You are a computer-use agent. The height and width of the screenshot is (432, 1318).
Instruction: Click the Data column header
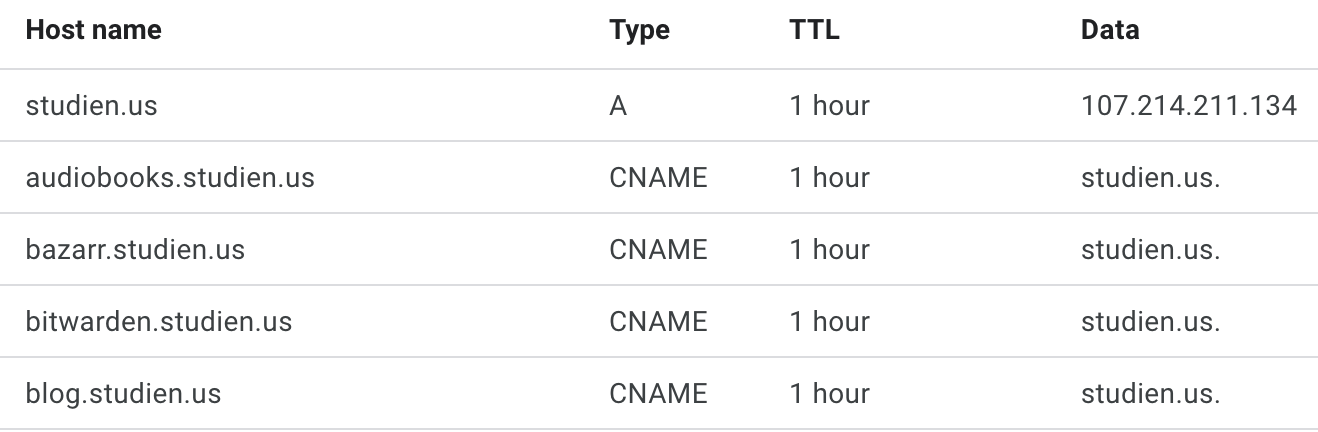[1109, 31]
